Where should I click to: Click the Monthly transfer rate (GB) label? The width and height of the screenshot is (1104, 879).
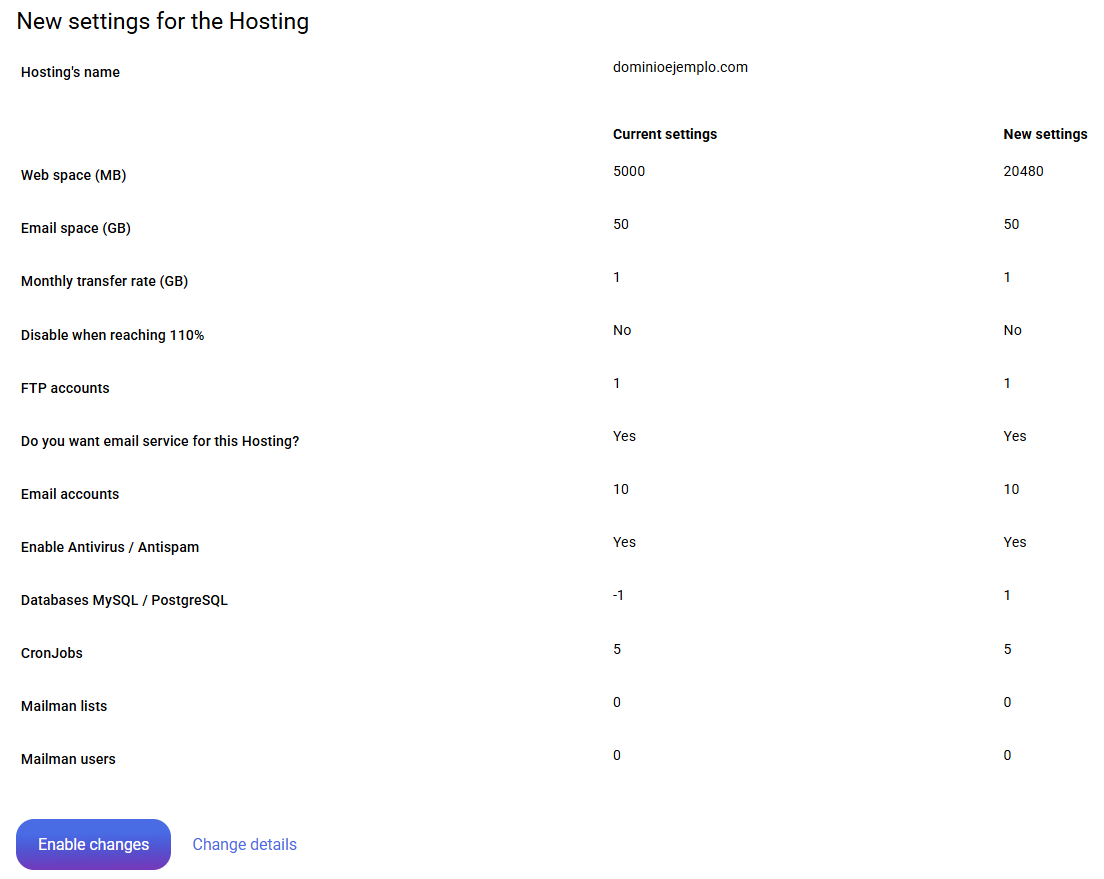pos(104,281)
